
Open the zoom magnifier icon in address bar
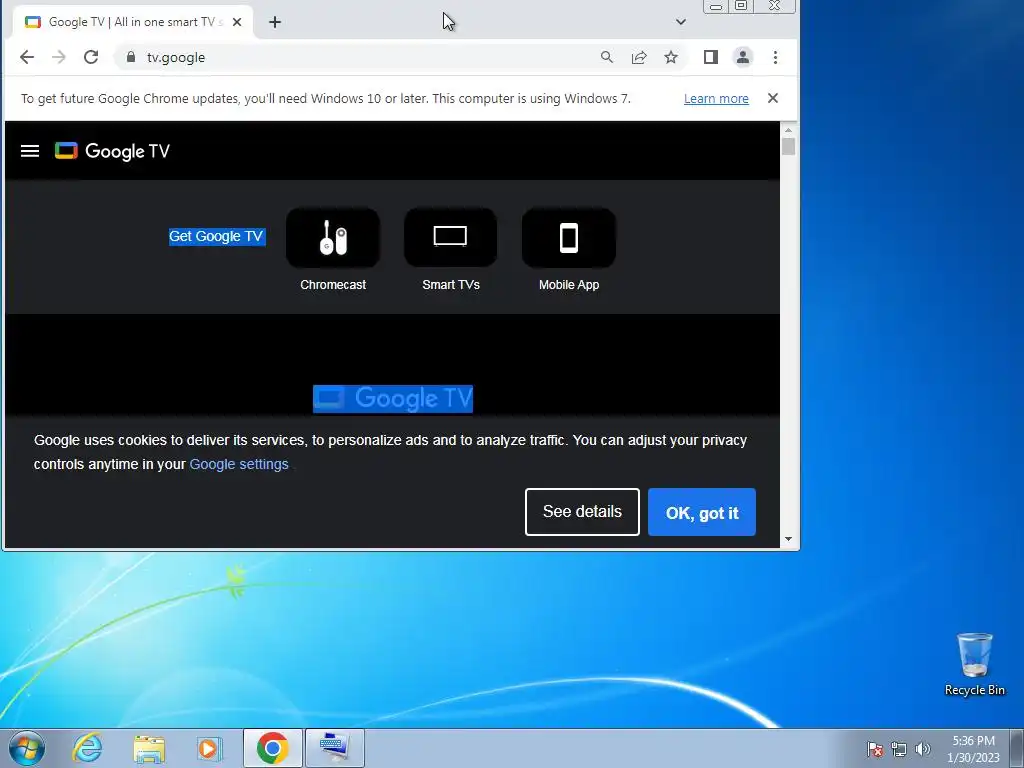click(607, 57)
